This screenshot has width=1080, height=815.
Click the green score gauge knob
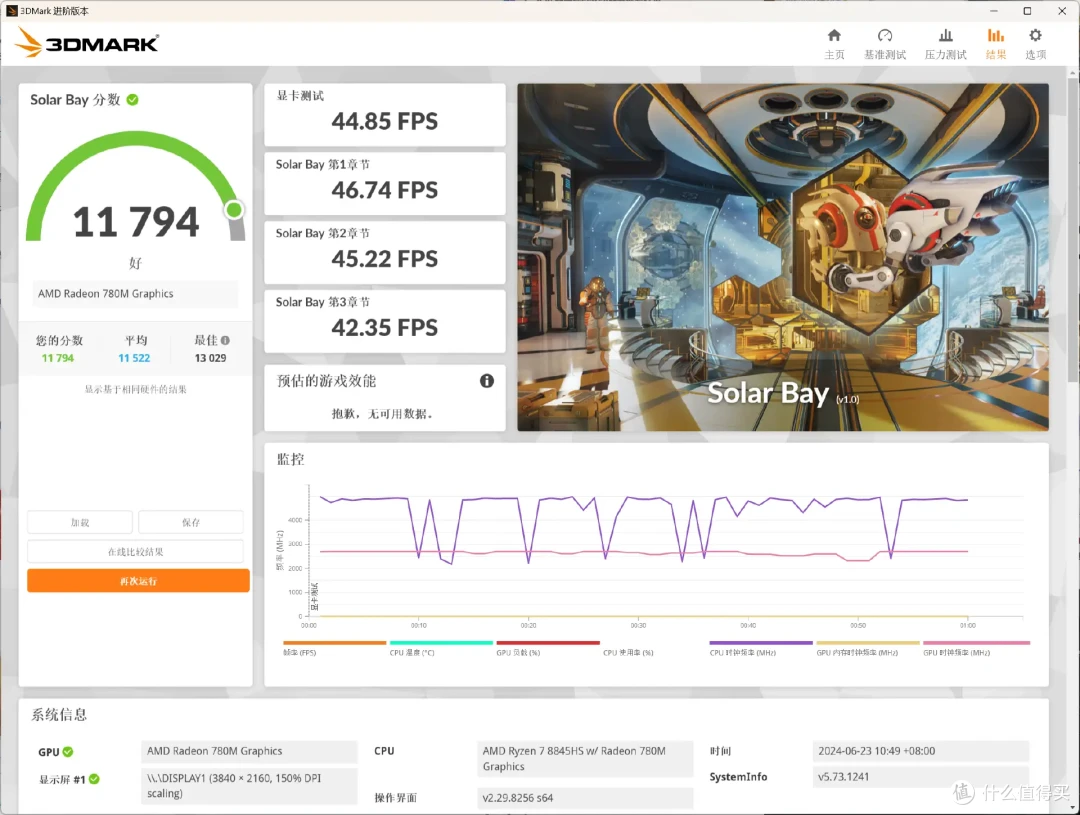pyautogui.click(x=234, y=209)
